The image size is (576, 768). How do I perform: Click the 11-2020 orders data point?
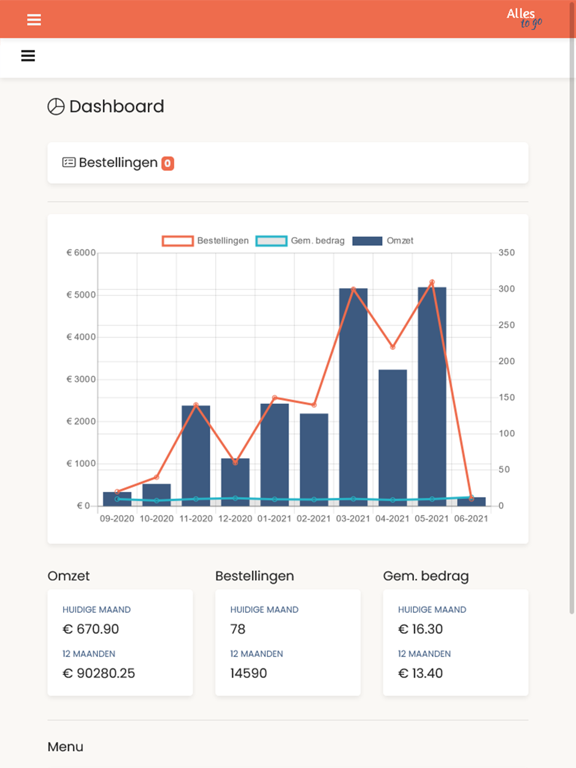[x=196, y=405]
